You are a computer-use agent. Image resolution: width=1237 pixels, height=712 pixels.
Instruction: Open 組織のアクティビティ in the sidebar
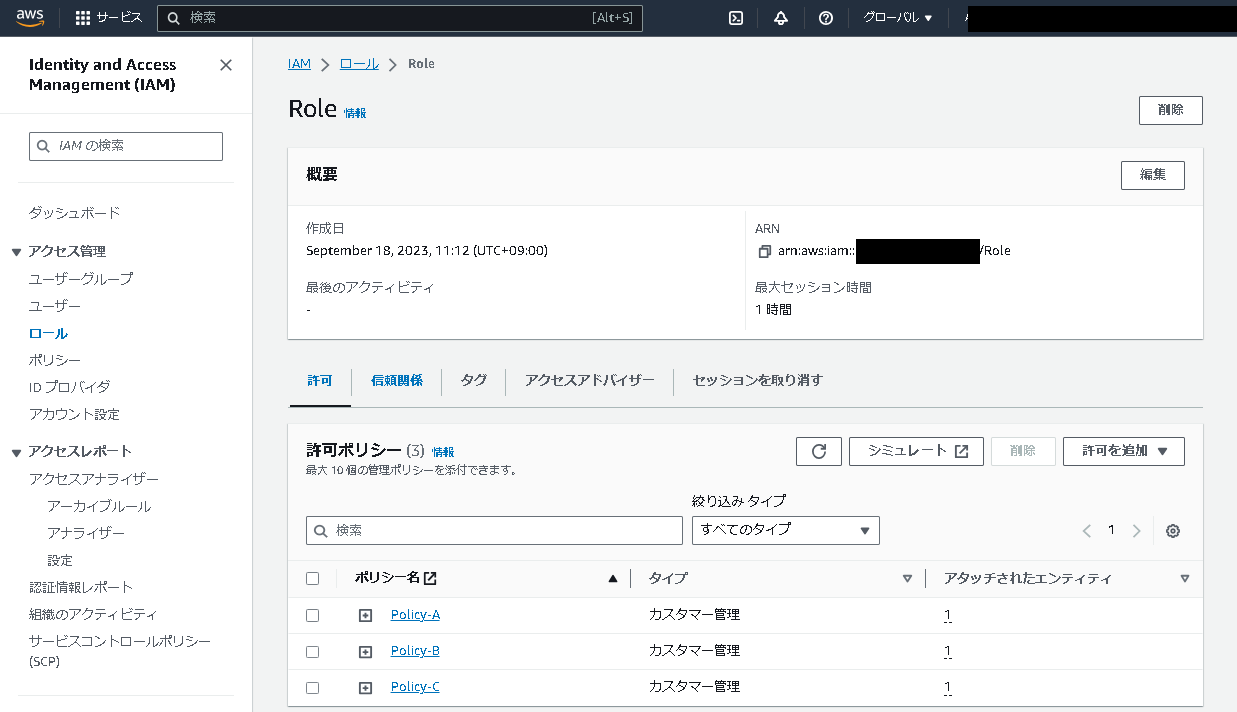coord(92,614)
